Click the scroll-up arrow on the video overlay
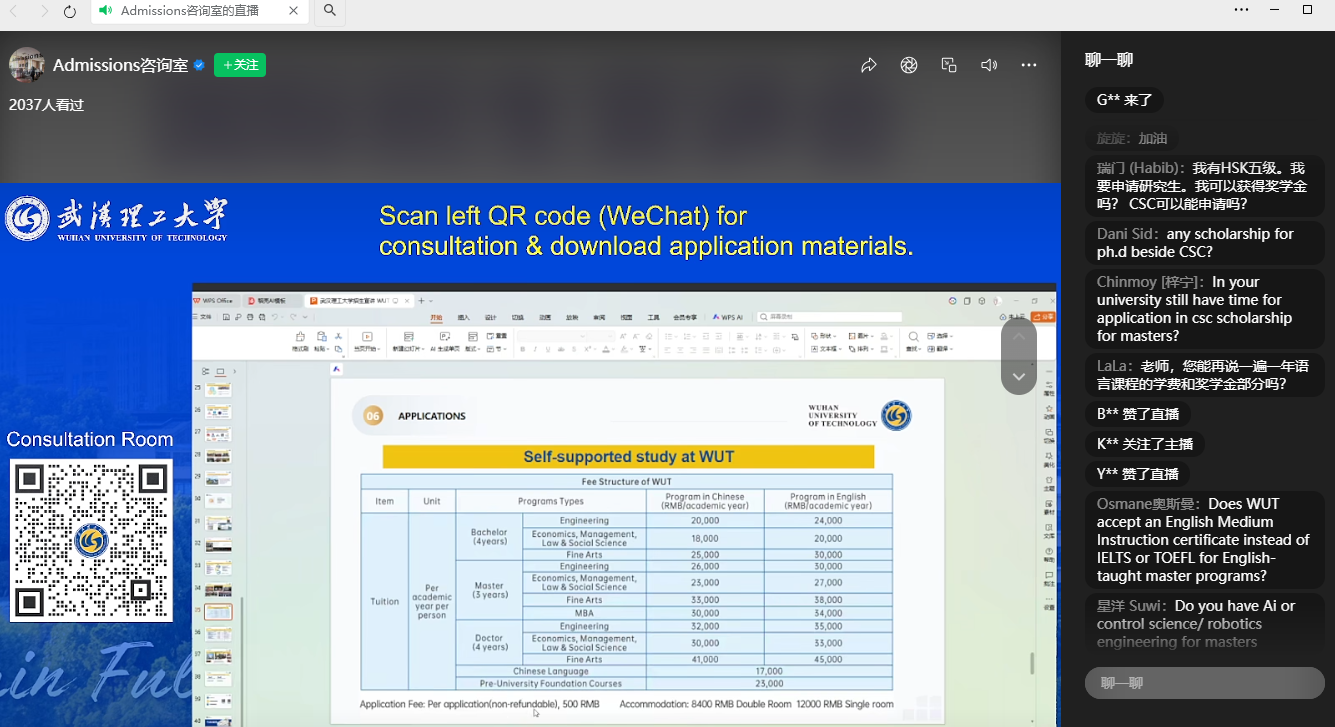Image resolution: width=1335 pixels, height=727 pixels. point(1019,336)
